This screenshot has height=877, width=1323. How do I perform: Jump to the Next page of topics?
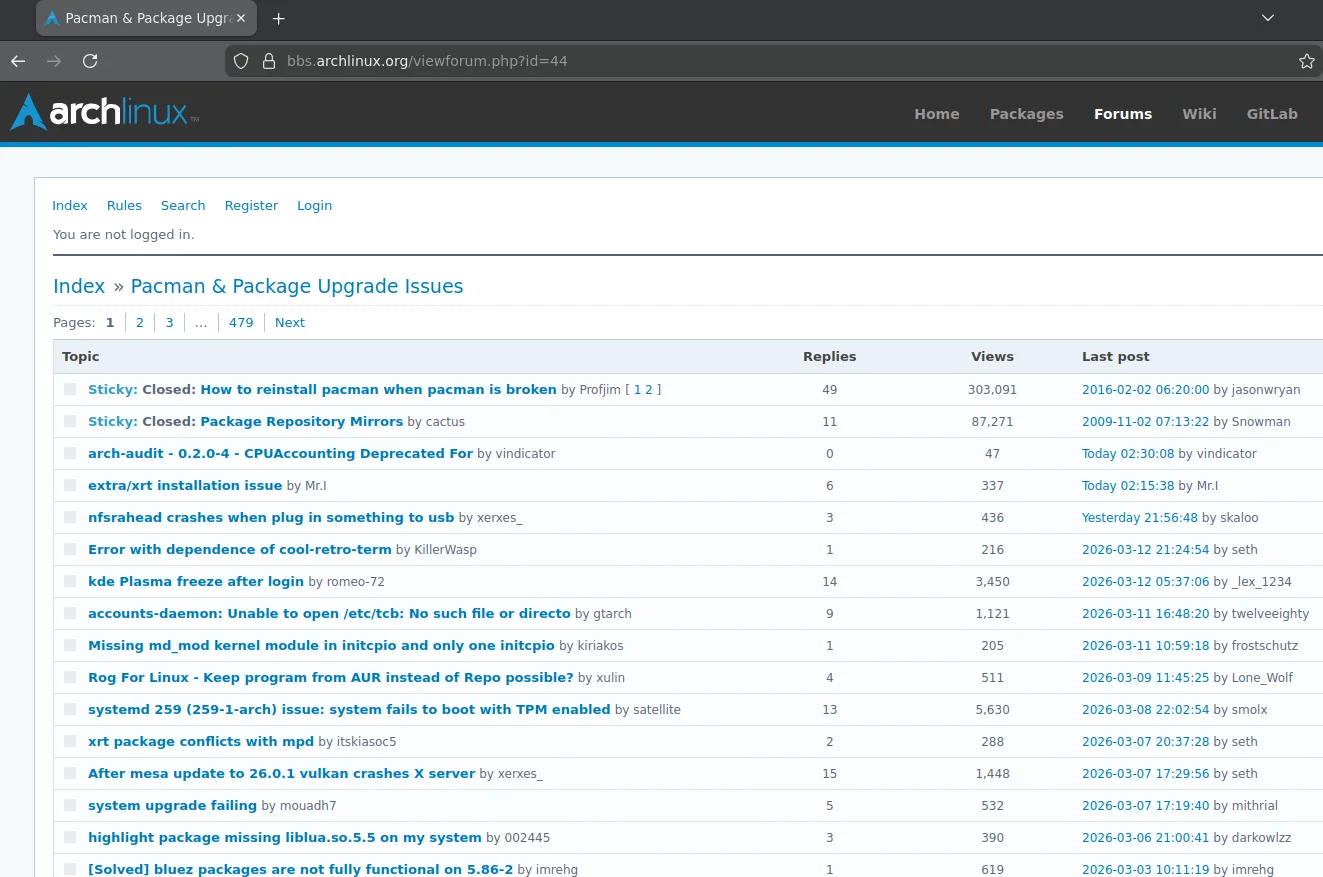coord(289,322)
